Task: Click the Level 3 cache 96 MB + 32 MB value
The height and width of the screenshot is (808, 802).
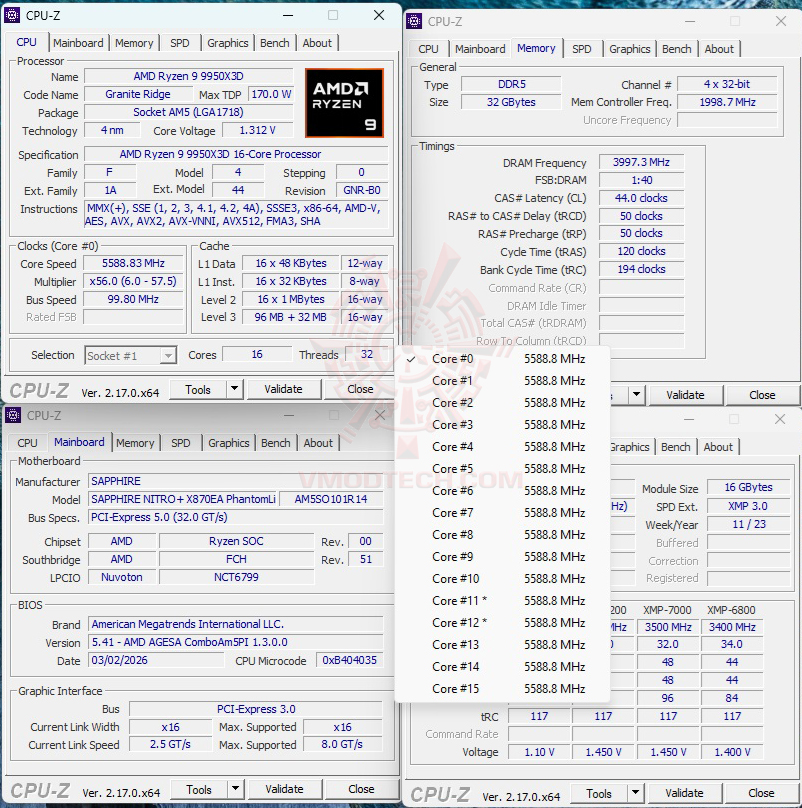Action: (x=291, y=317)
